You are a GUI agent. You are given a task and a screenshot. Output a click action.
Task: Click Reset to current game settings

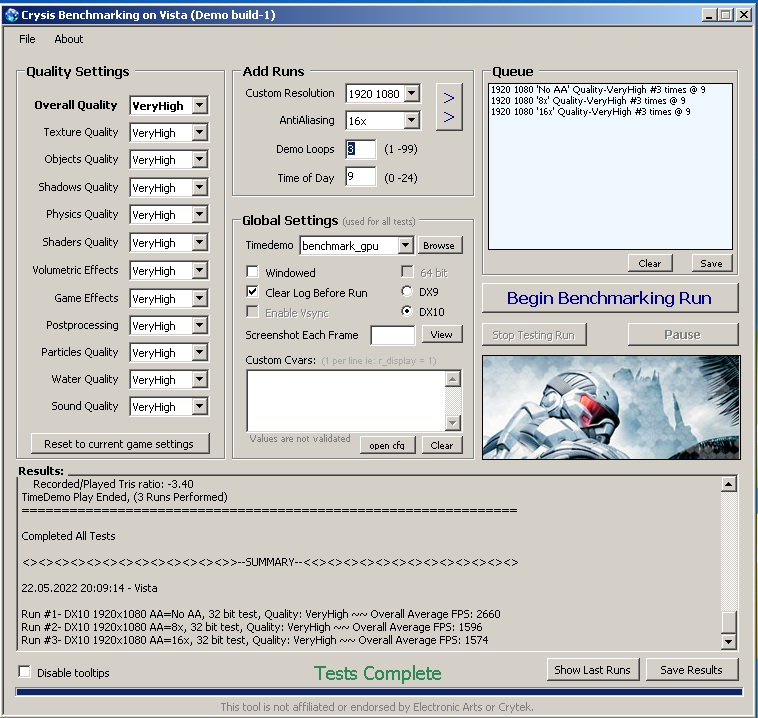point(120,443)
